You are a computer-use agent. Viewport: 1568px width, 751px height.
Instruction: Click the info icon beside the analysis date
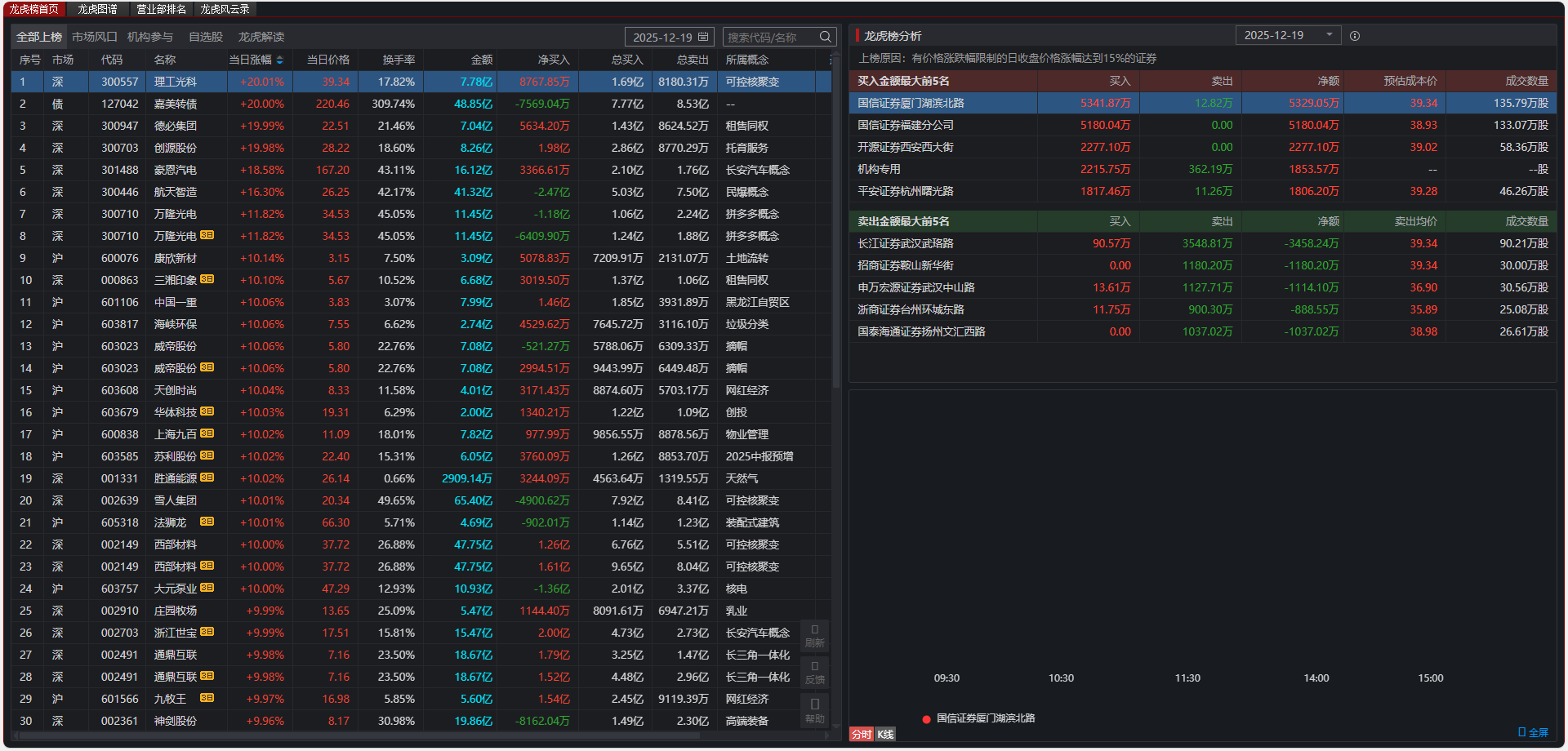coord(1355,36)
